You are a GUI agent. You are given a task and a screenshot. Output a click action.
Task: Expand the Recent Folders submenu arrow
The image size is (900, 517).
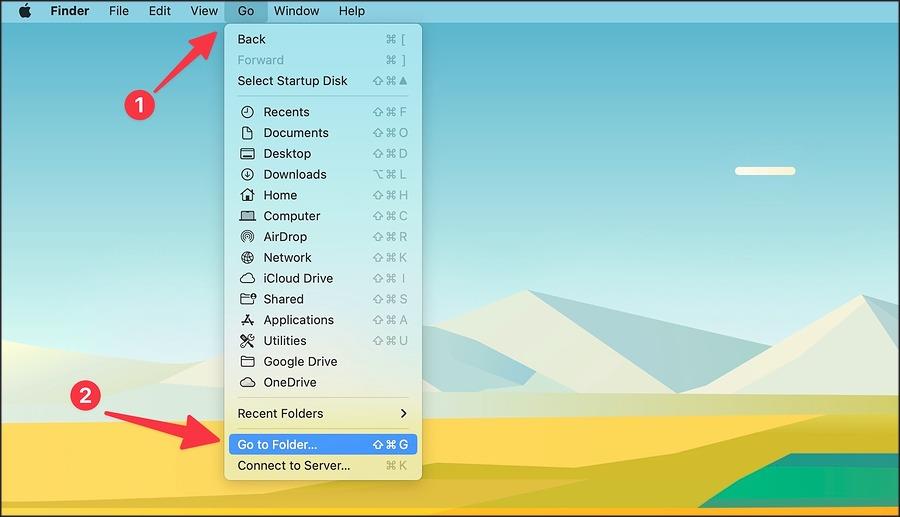coord(404,413)
